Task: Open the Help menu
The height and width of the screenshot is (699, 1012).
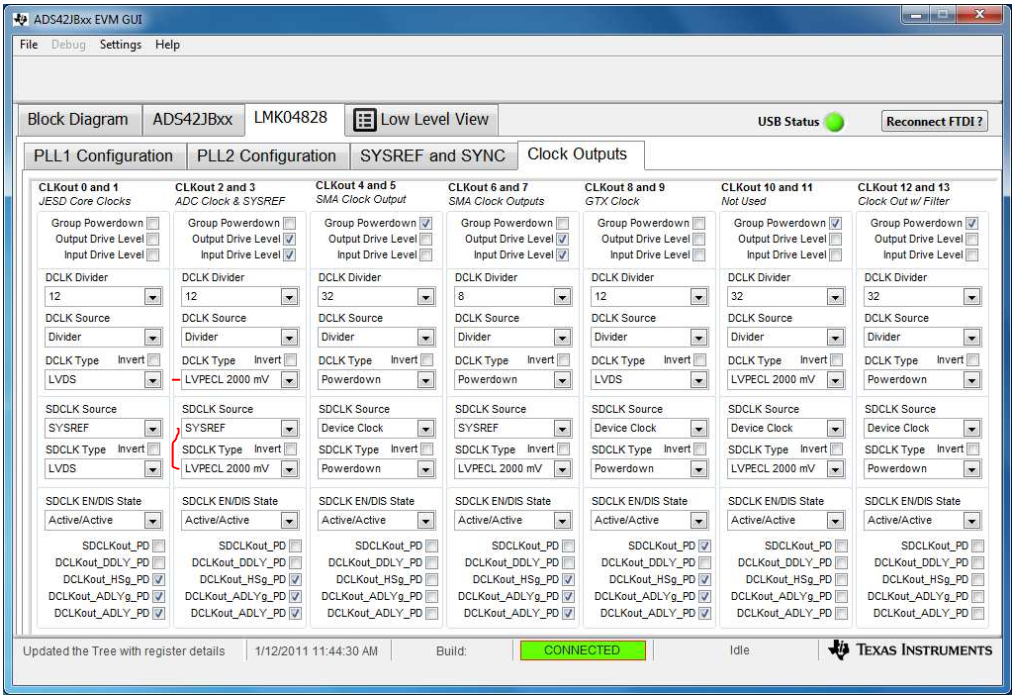Action: coord(167,45)
